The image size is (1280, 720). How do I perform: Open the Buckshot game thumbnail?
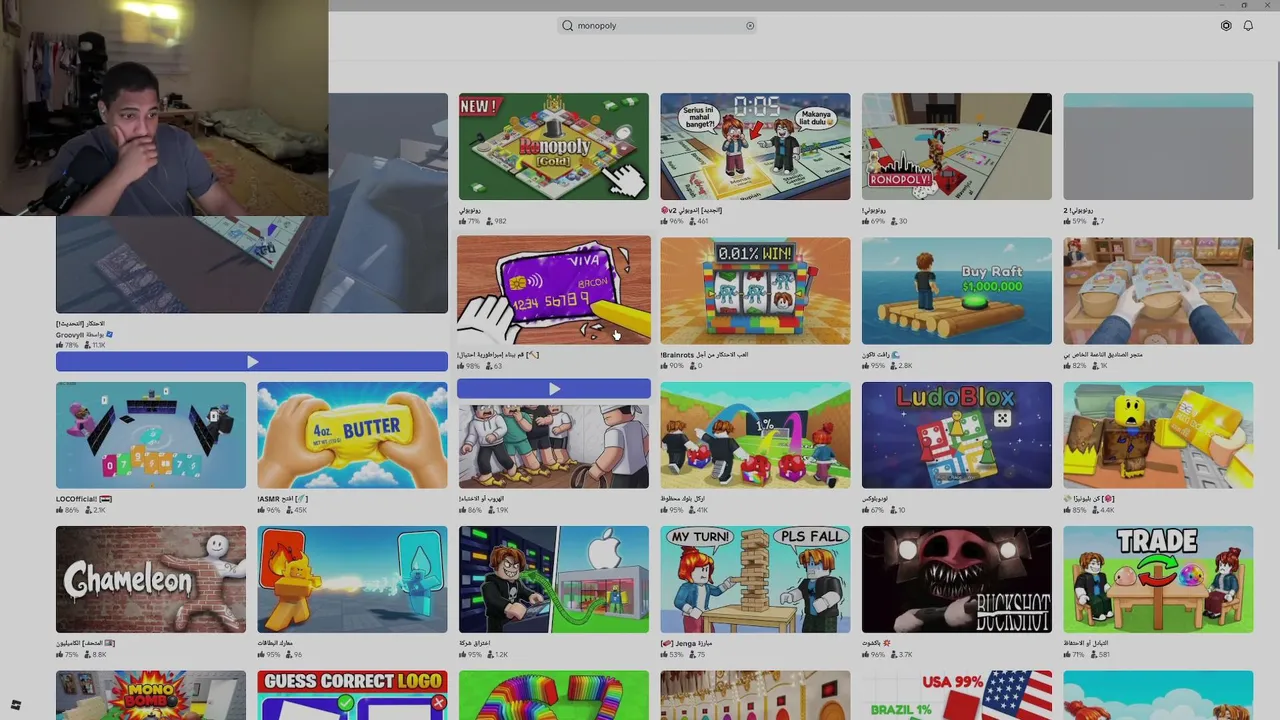click(957, 580)
